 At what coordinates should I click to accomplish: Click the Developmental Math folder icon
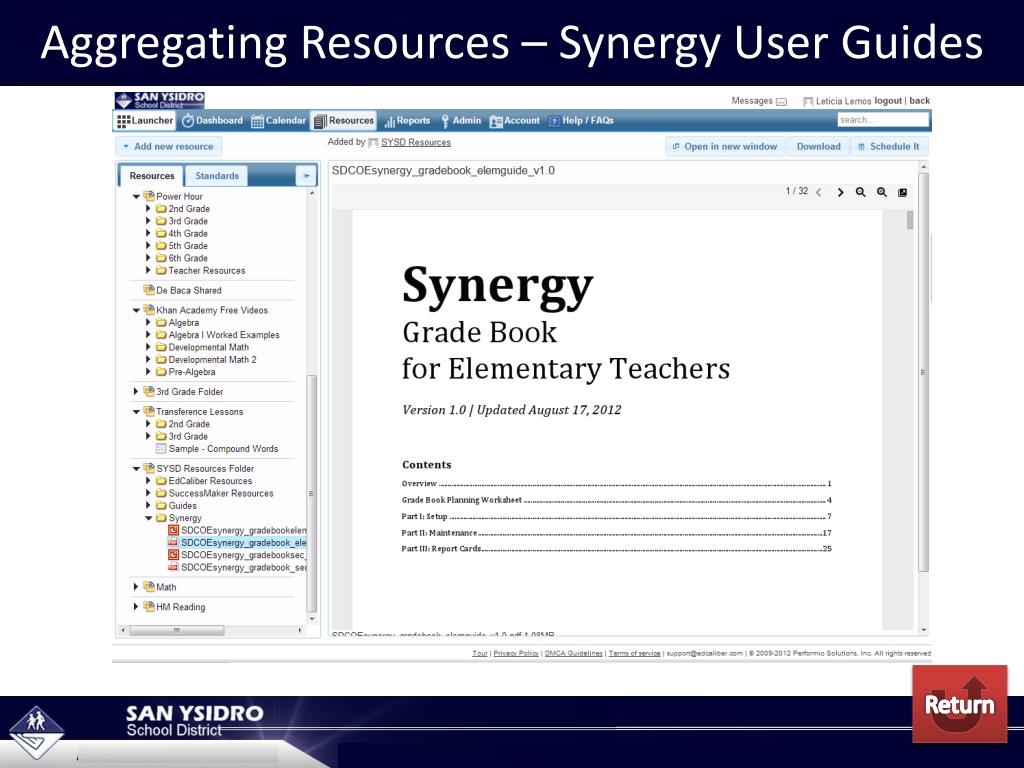[x=161, y=347]
